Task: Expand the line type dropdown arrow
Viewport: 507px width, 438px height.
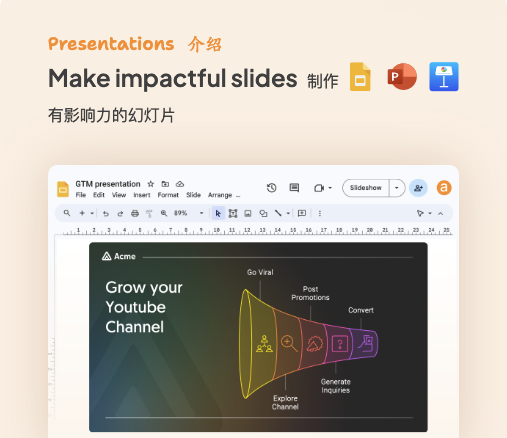Action: tap(288, 213)
